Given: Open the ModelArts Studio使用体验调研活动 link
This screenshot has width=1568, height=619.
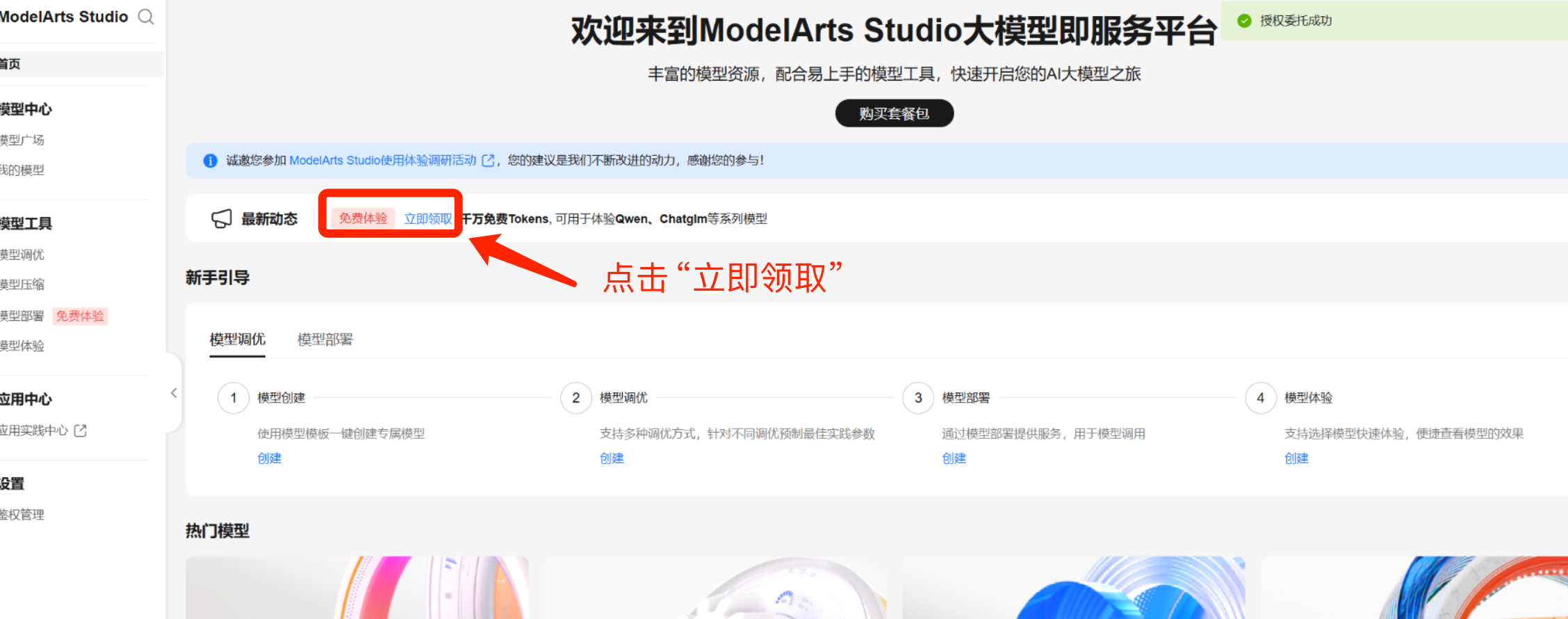Looking at the screenshot, I should pos(383,161).
